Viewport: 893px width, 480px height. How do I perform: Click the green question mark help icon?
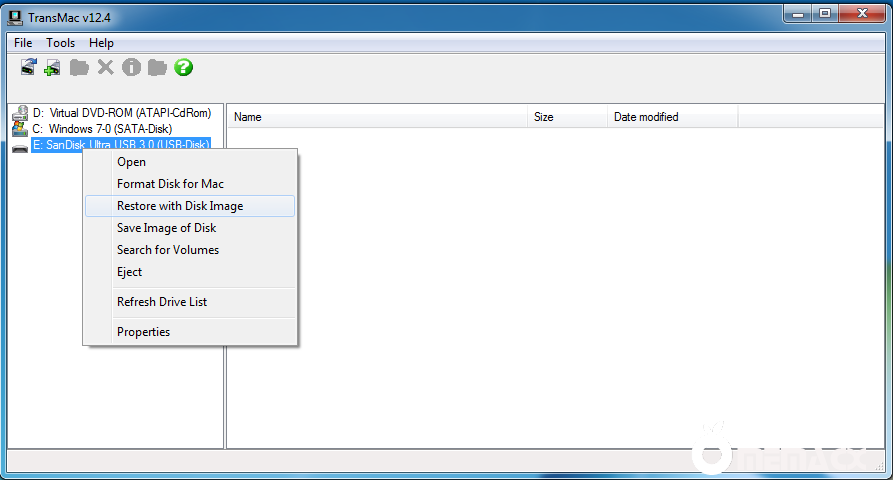click(x=183, y=67)
